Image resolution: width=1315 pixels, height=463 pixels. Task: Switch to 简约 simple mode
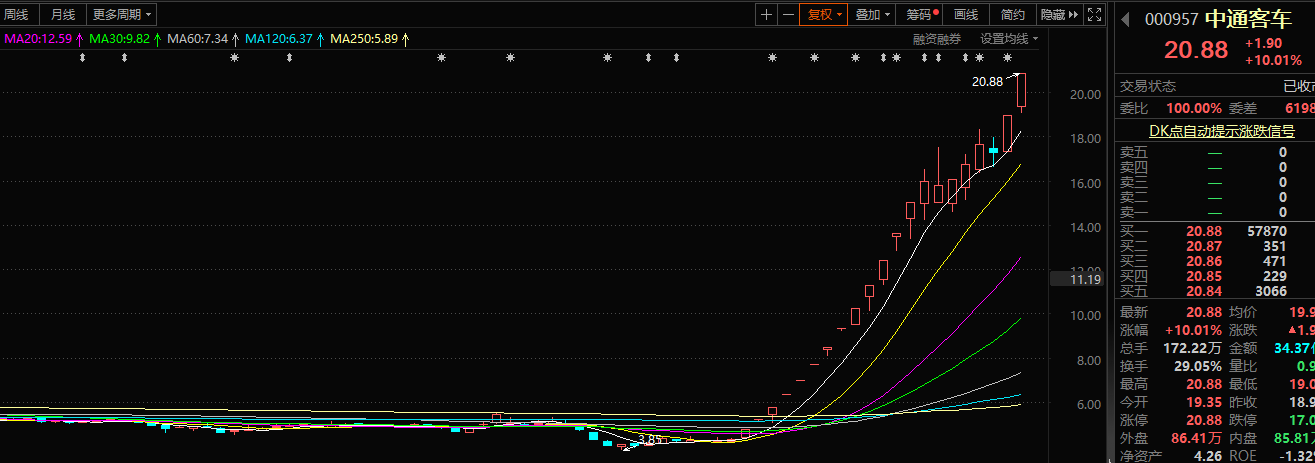click(1012, 14)
